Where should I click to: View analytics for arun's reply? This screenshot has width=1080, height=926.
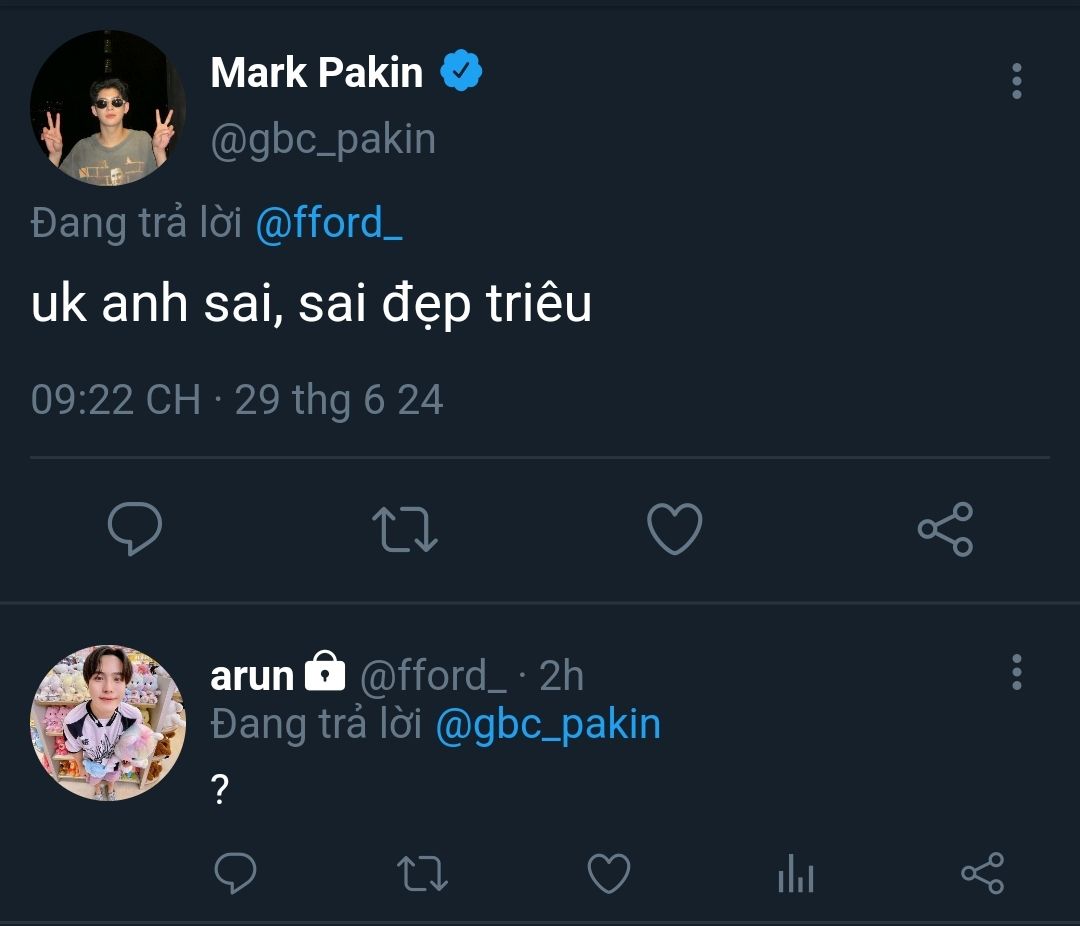(x=795, y=874)
